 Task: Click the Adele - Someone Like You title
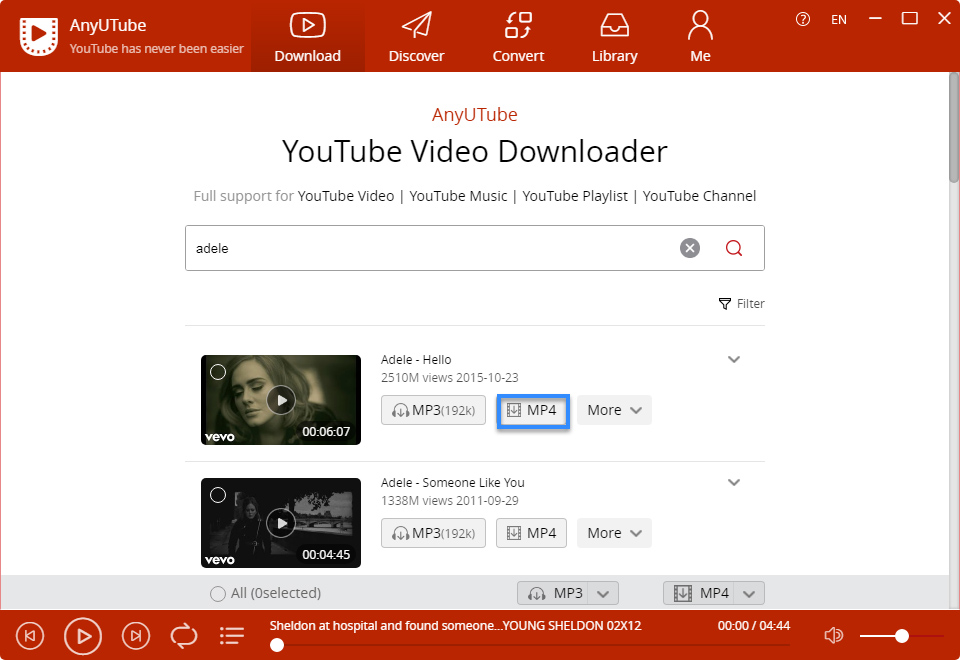452,482
